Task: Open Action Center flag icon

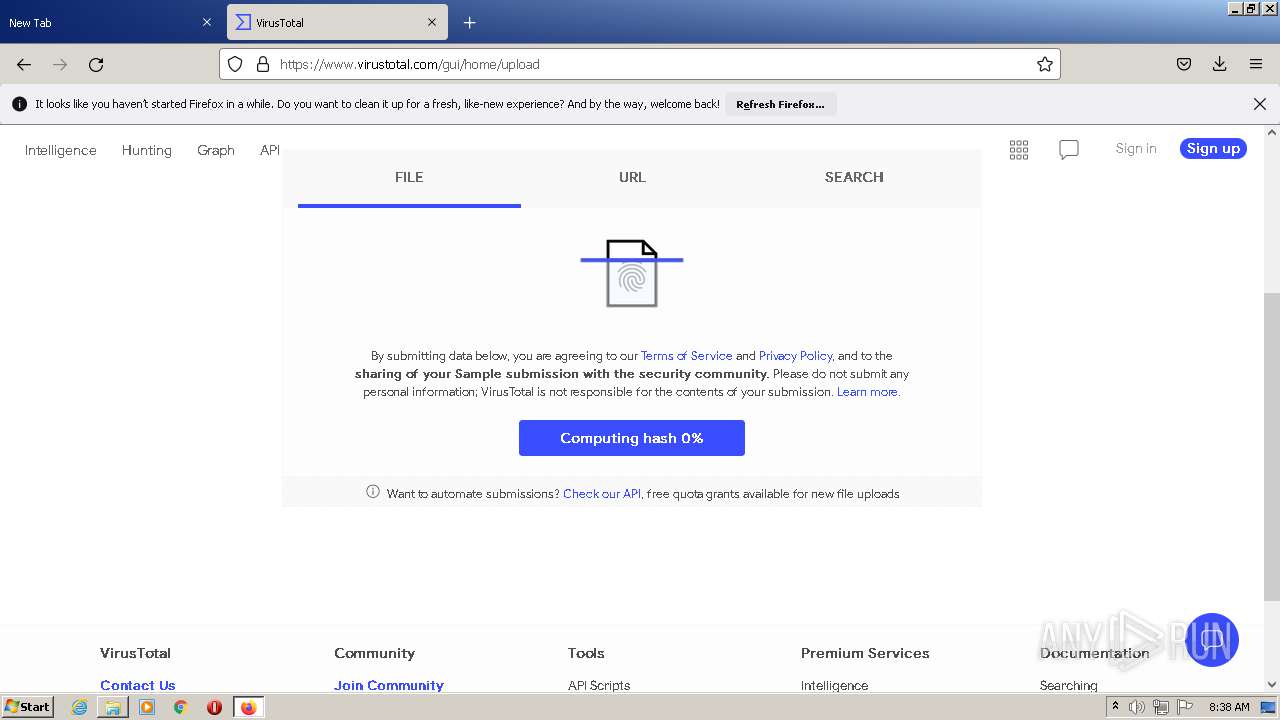Action: pyautogui.click(x=1185, y=707)
